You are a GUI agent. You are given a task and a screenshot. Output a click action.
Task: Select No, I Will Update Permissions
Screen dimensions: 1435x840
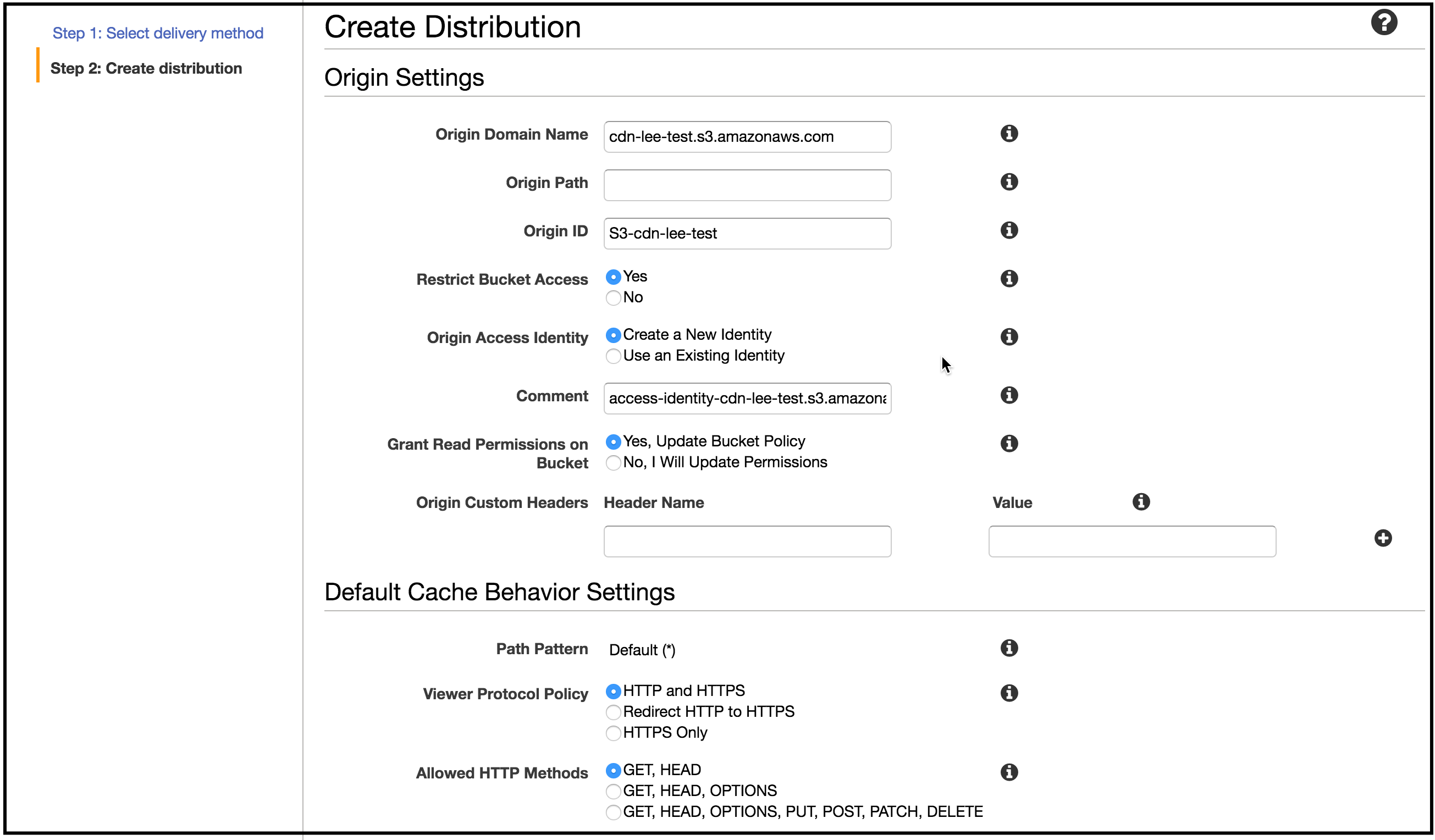coord(613,462)
